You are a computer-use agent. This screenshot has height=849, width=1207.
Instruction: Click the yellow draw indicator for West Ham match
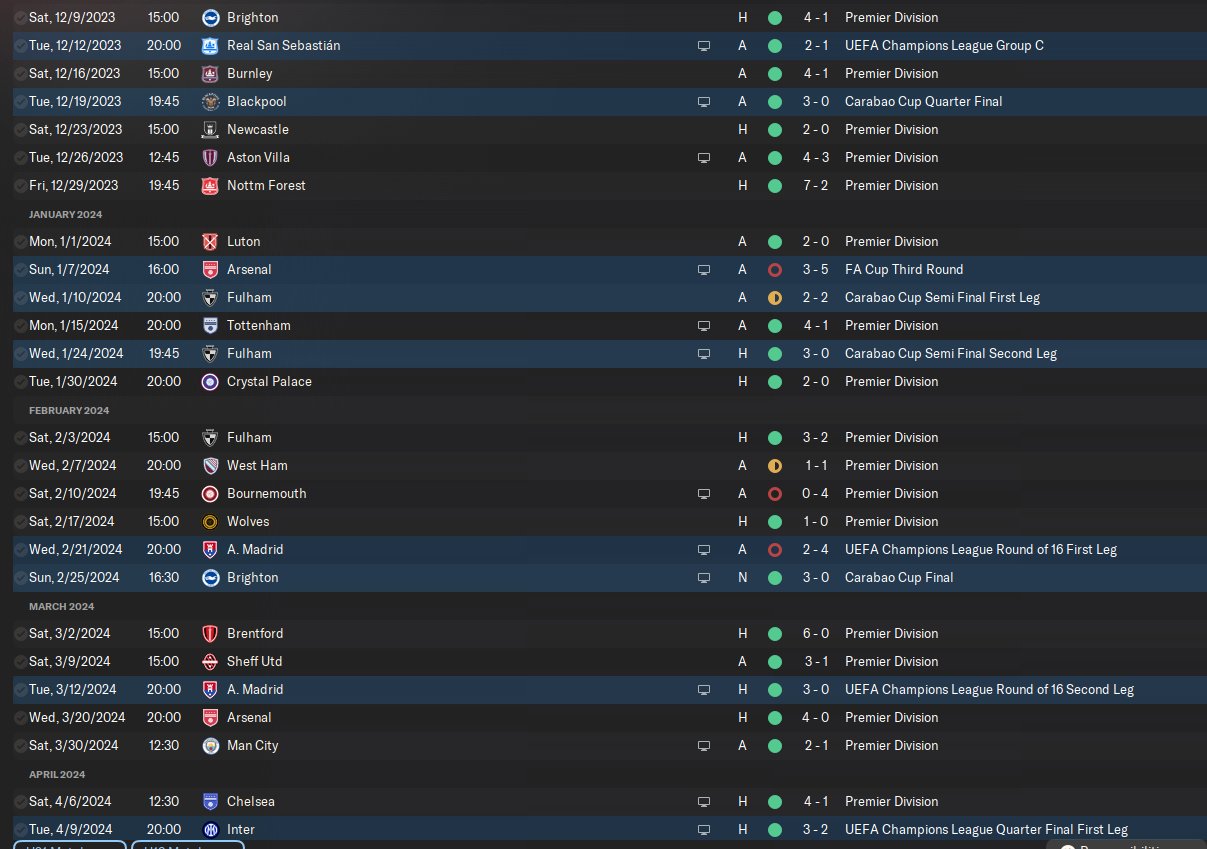pos(774,466)
